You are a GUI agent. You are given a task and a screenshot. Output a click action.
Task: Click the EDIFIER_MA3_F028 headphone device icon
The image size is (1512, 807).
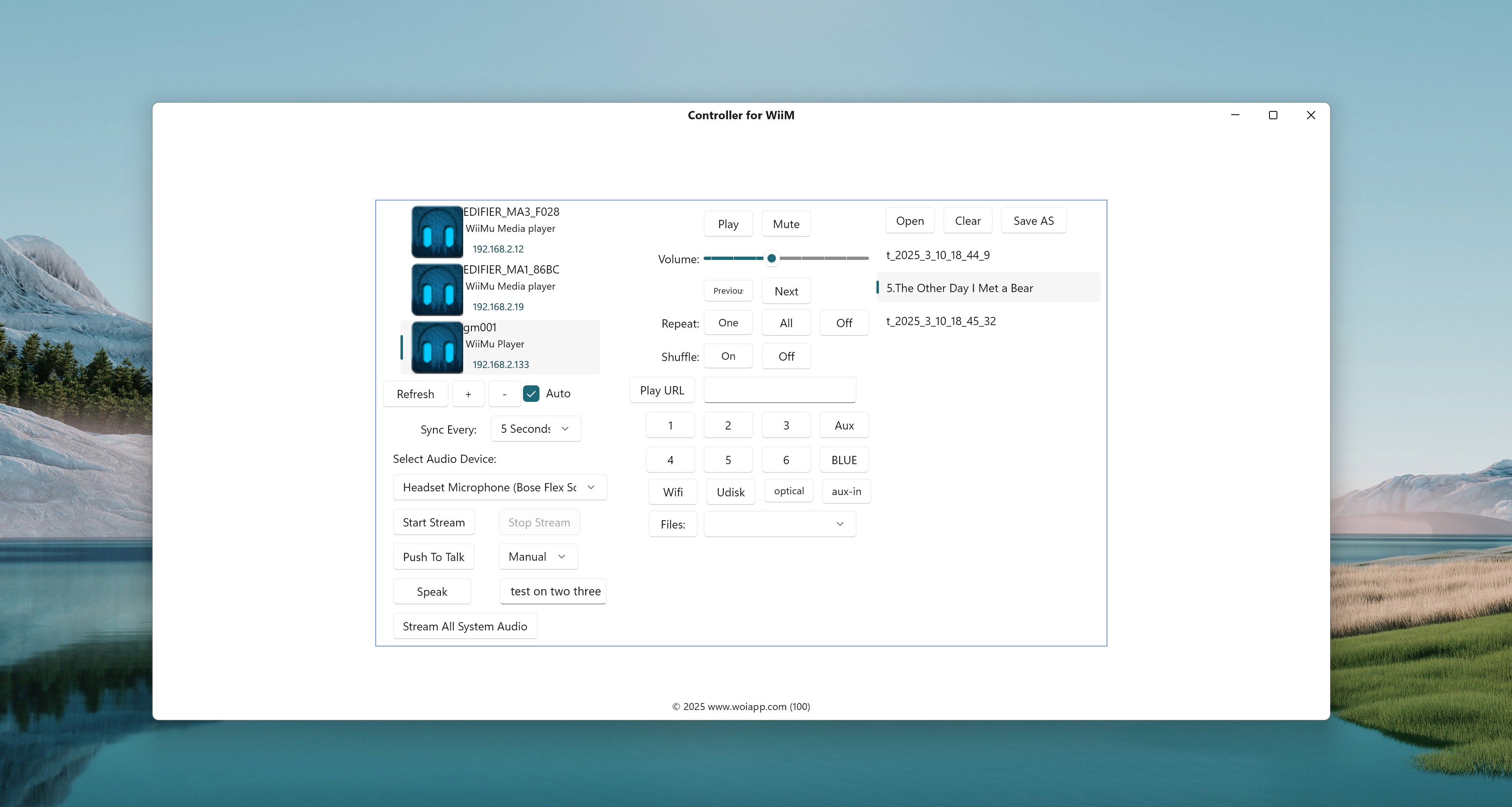(437, 231)
